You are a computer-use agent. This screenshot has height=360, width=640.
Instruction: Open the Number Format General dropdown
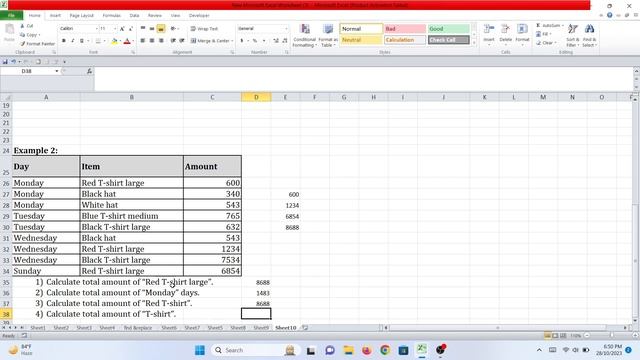[286, 29]
